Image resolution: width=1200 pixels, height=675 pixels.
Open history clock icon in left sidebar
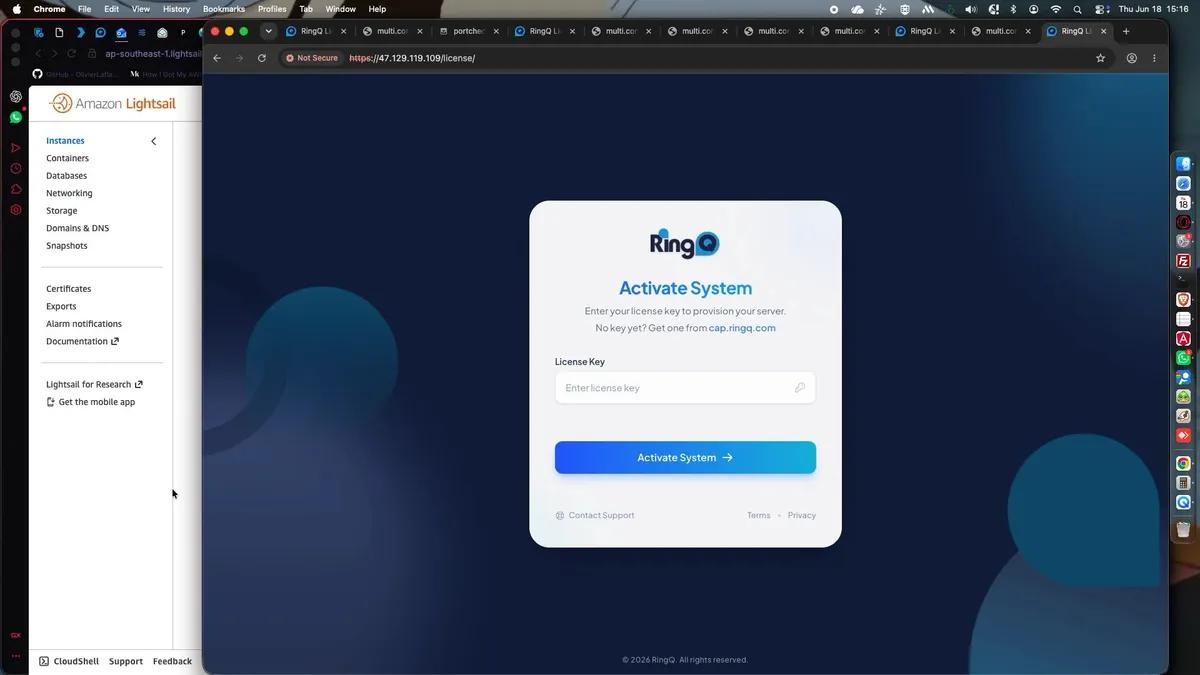point(16,168)
